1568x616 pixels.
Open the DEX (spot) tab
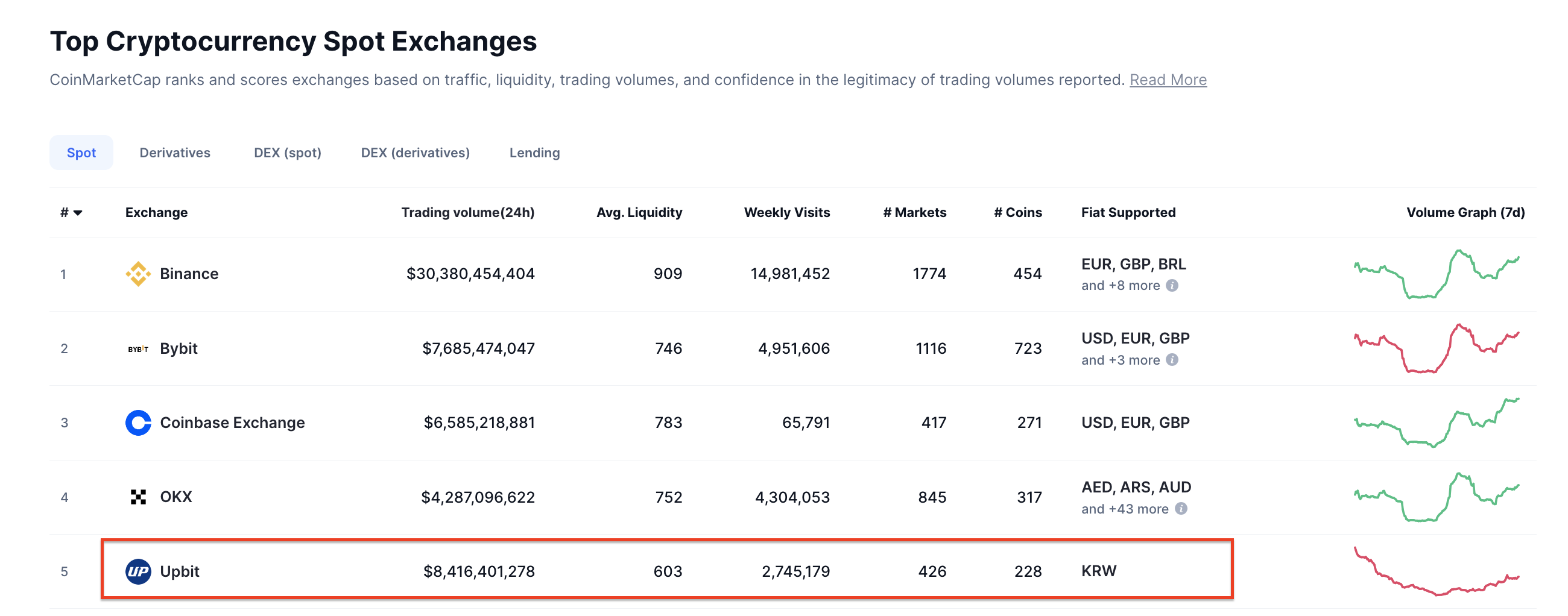pos(287,152)
